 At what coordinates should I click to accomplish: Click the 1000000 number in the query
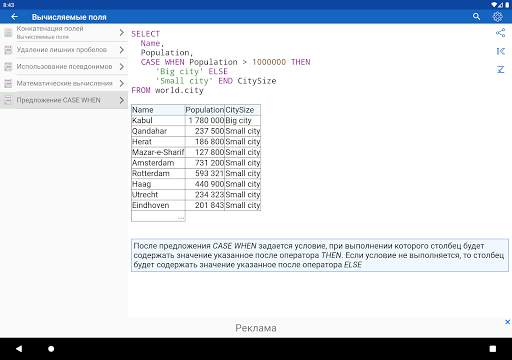pos(269,62)
